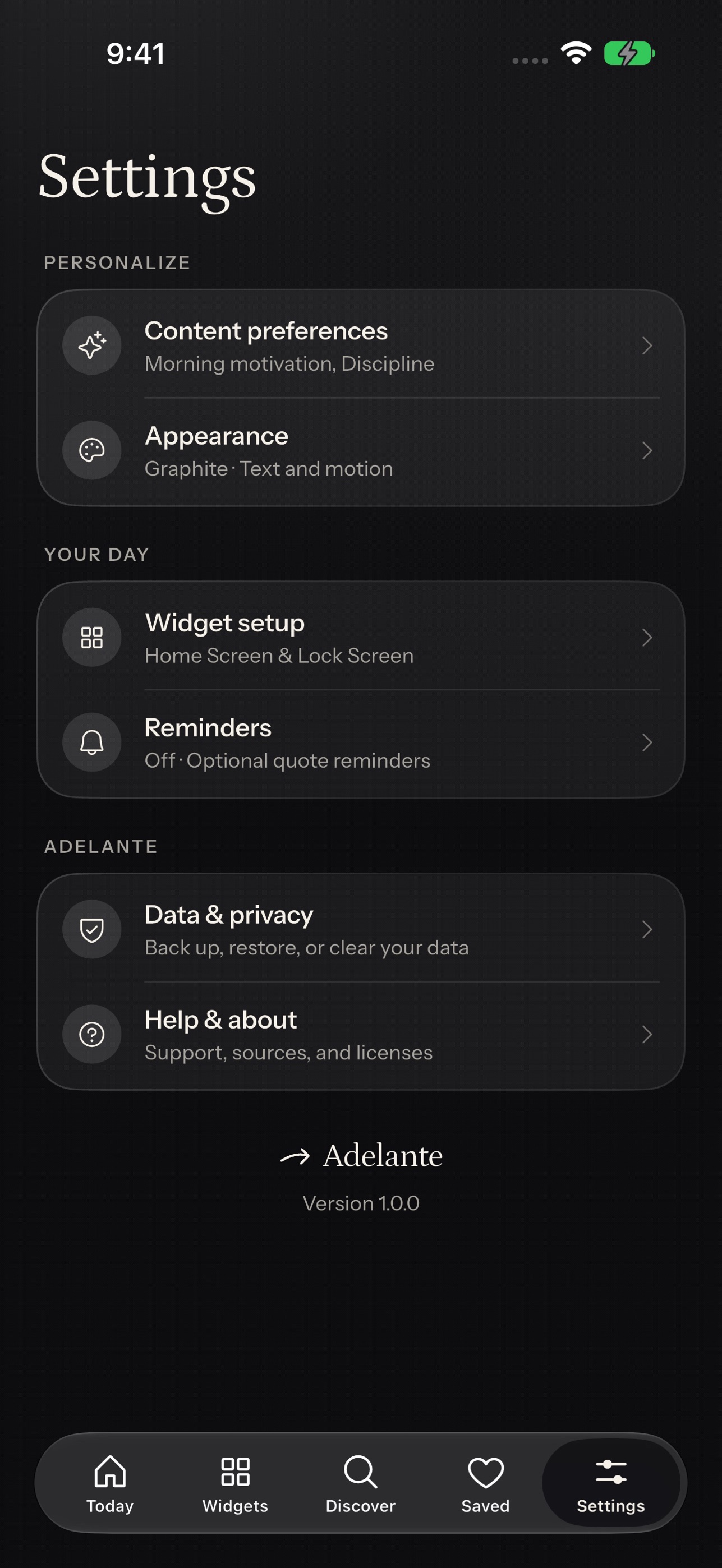Tap the grid icon next to Widget setup

[x=92, y=637]
